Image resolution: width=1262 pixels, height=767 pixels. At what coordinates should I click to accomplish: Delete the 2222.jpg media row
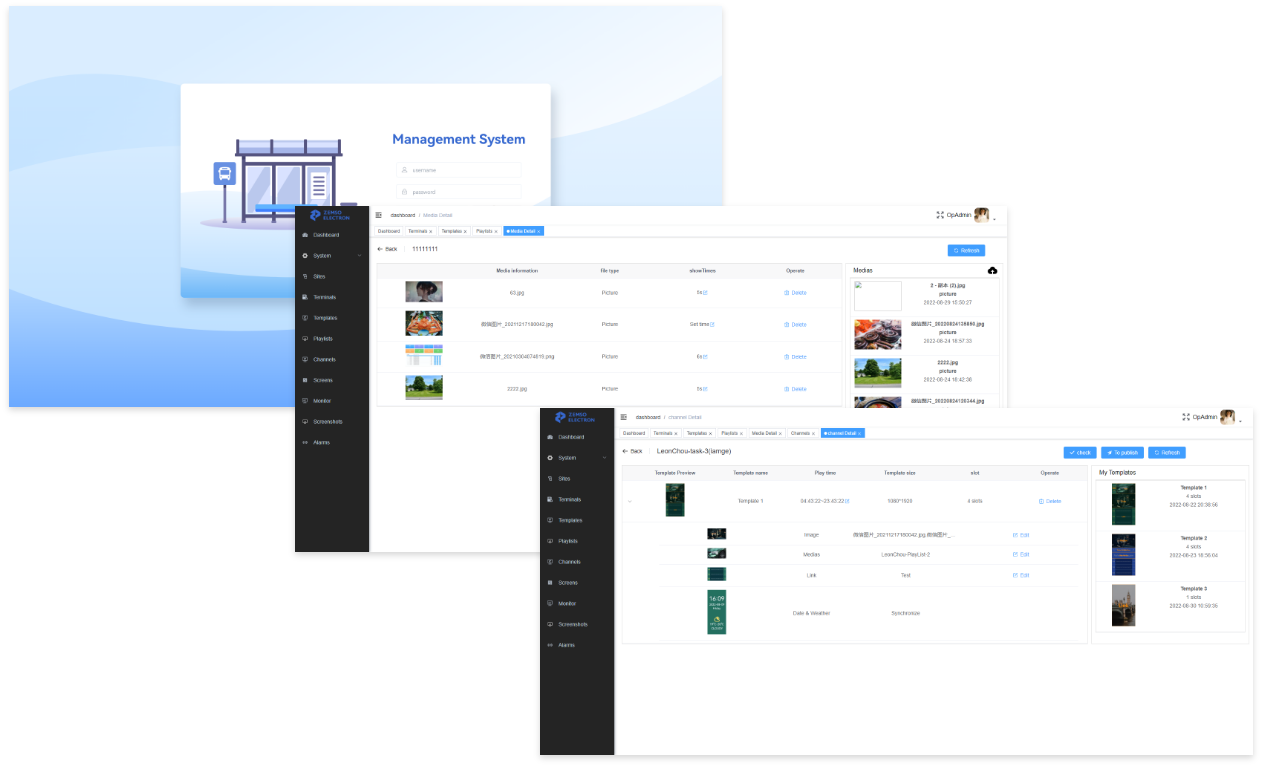(795, 388)
